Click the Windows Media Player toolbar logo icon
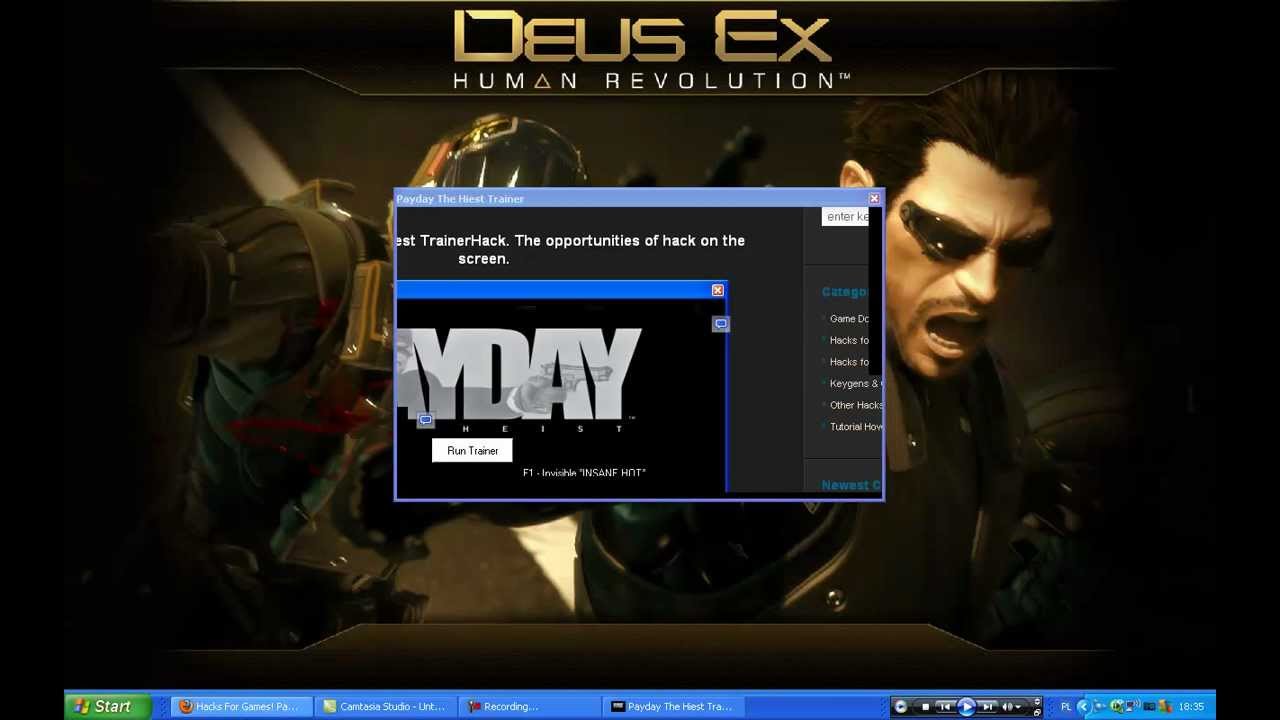The image size is (1280, 720). [901, 707]
